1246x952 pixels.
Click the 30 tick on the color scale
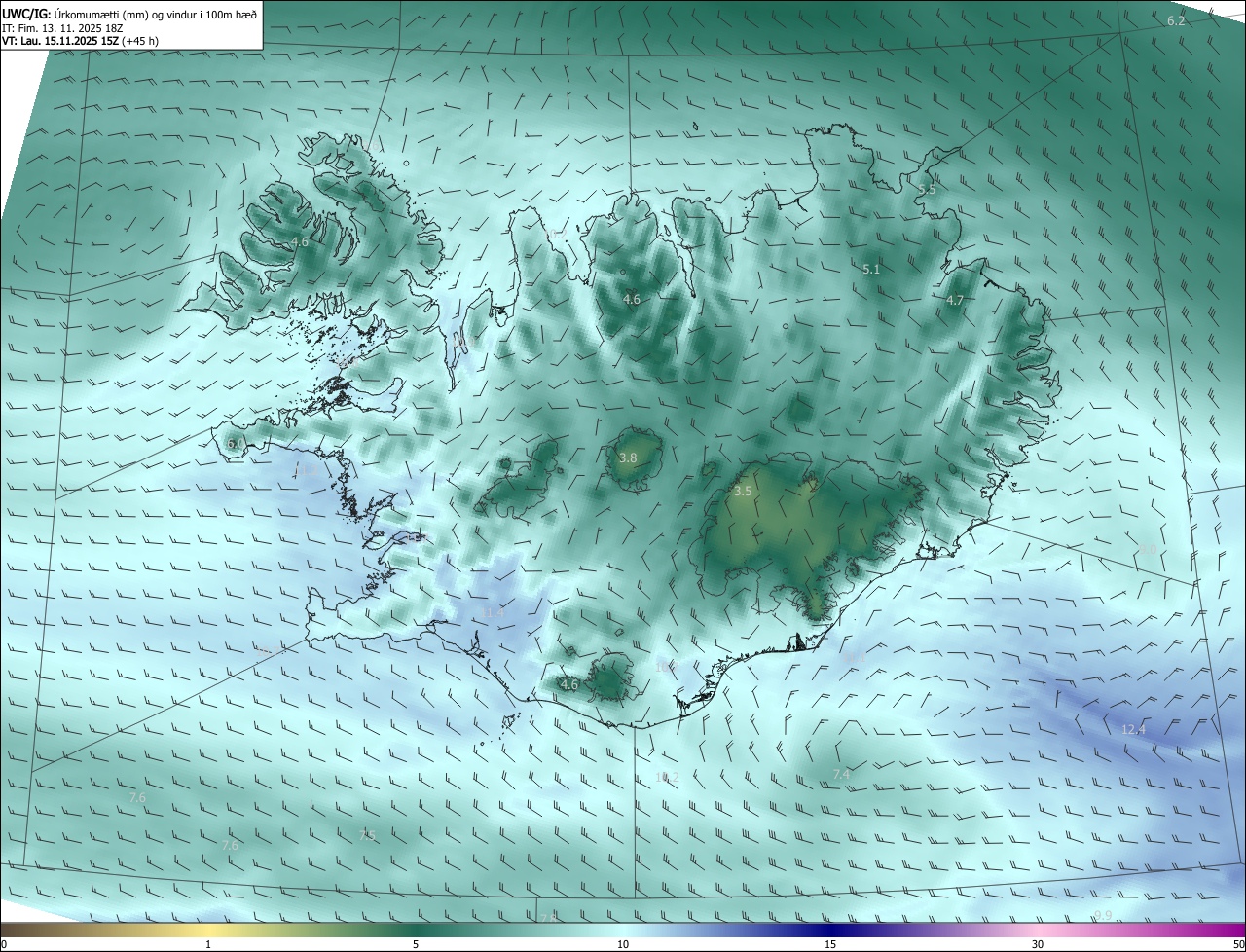tap(1038, 944)
